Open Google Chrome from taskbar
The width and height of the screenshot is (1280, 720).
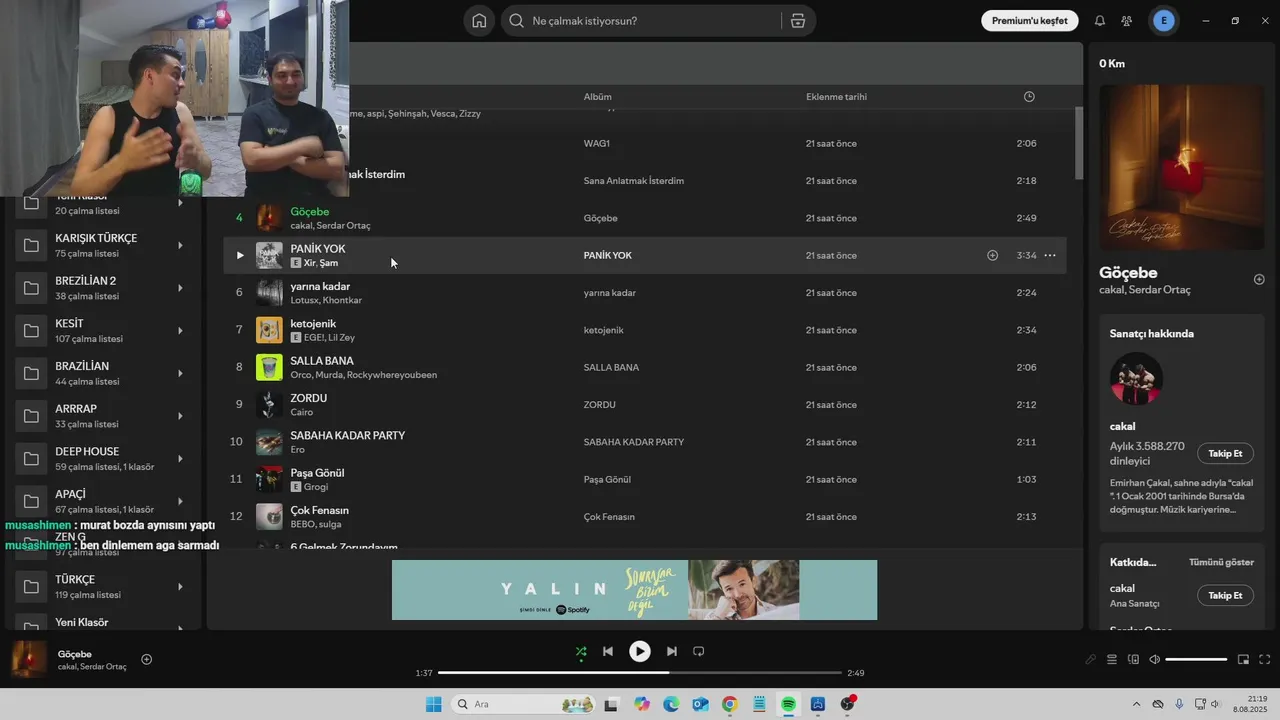729,704
